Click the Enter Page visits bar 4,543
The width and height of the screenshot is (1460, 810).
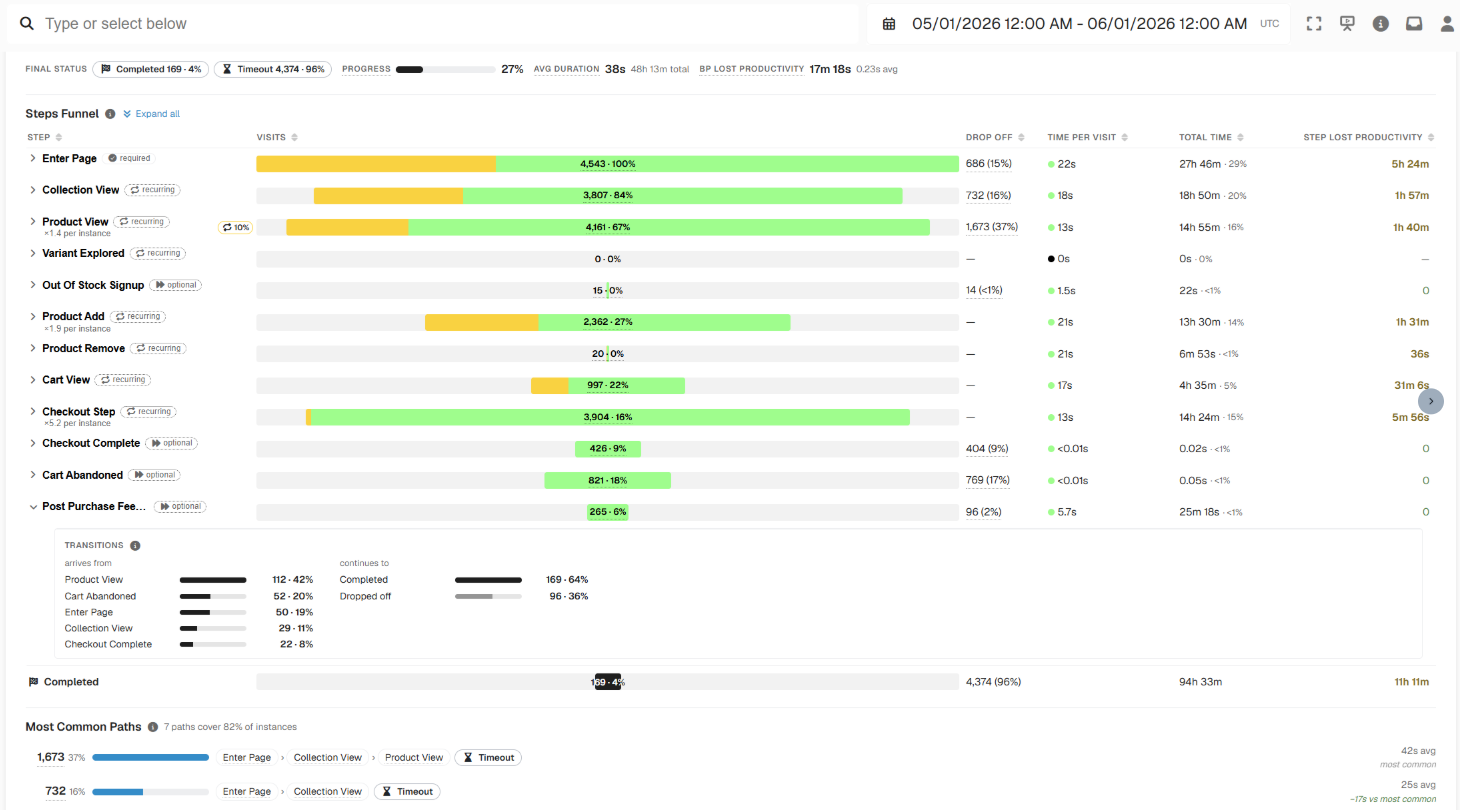pos(608,164)
